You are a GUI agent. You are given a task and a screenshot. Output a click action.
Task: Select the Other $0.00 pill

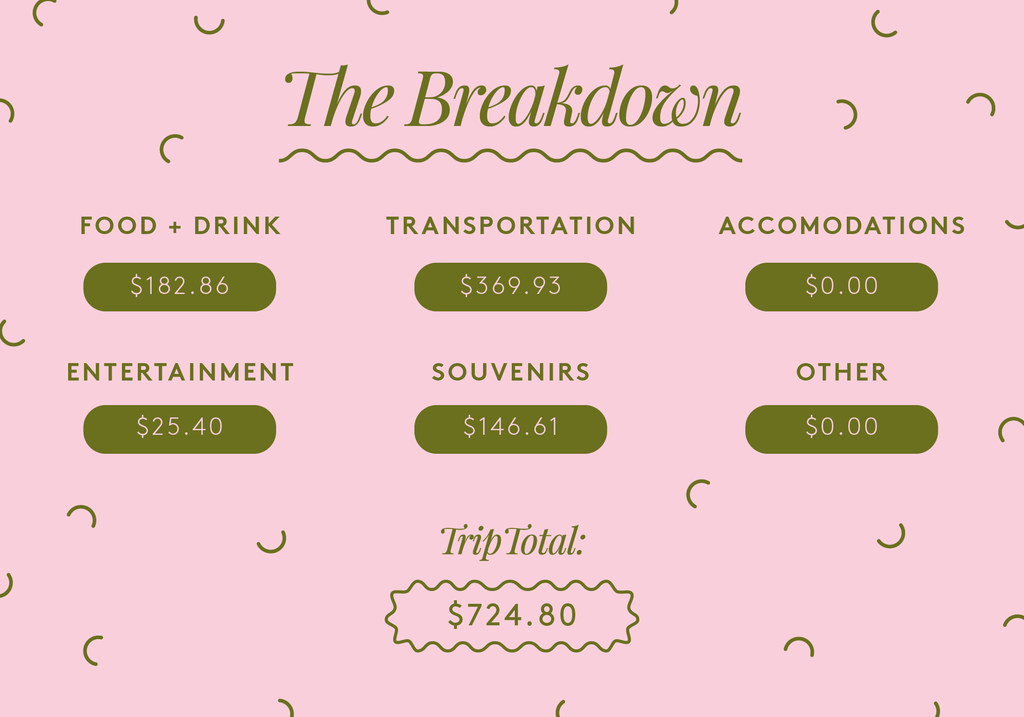point(841,429)
